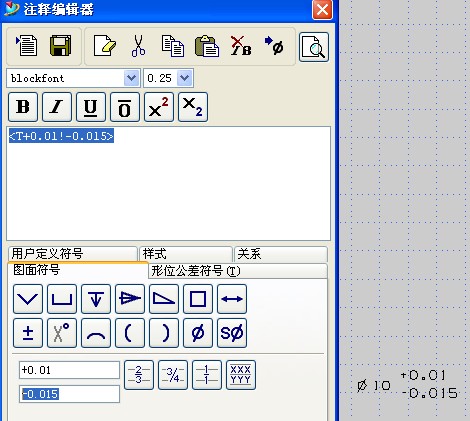The image size is (470, 421).
Task: Click the 3/4 diagonal fraction button
Action: coord(173,375)
